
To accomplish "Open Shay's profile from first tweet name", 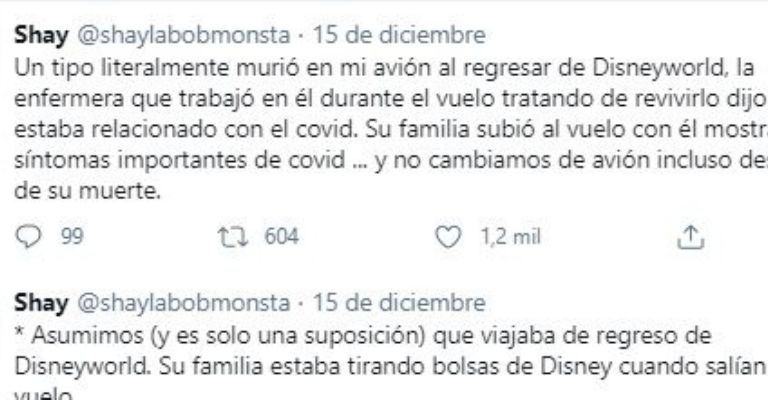I will coord(36,38).
